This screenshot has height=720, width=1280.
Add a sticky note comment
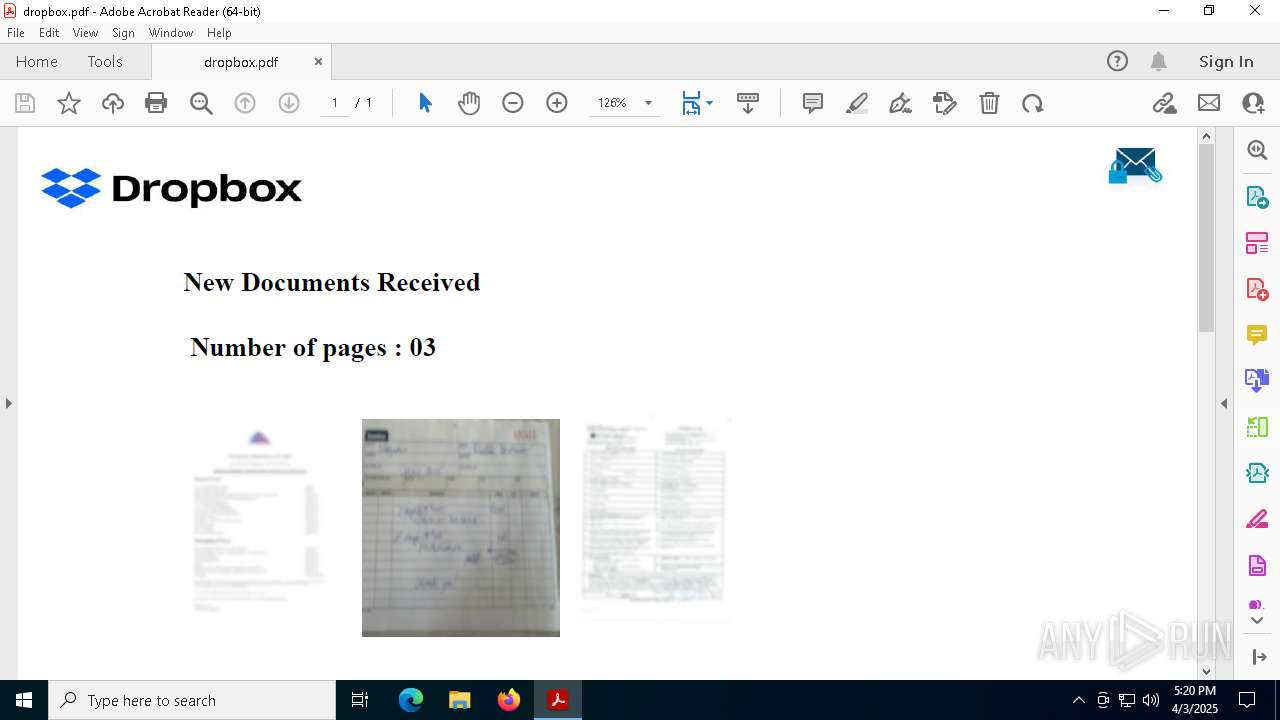click(813, 103)
